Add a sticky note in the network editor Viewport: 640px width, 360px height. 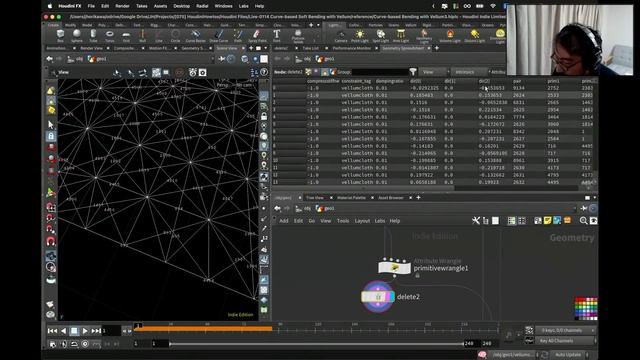pos(547,221)
